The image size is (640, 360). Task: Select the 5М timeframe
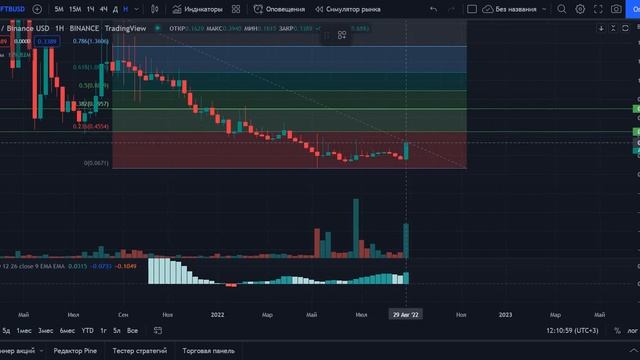59,9
